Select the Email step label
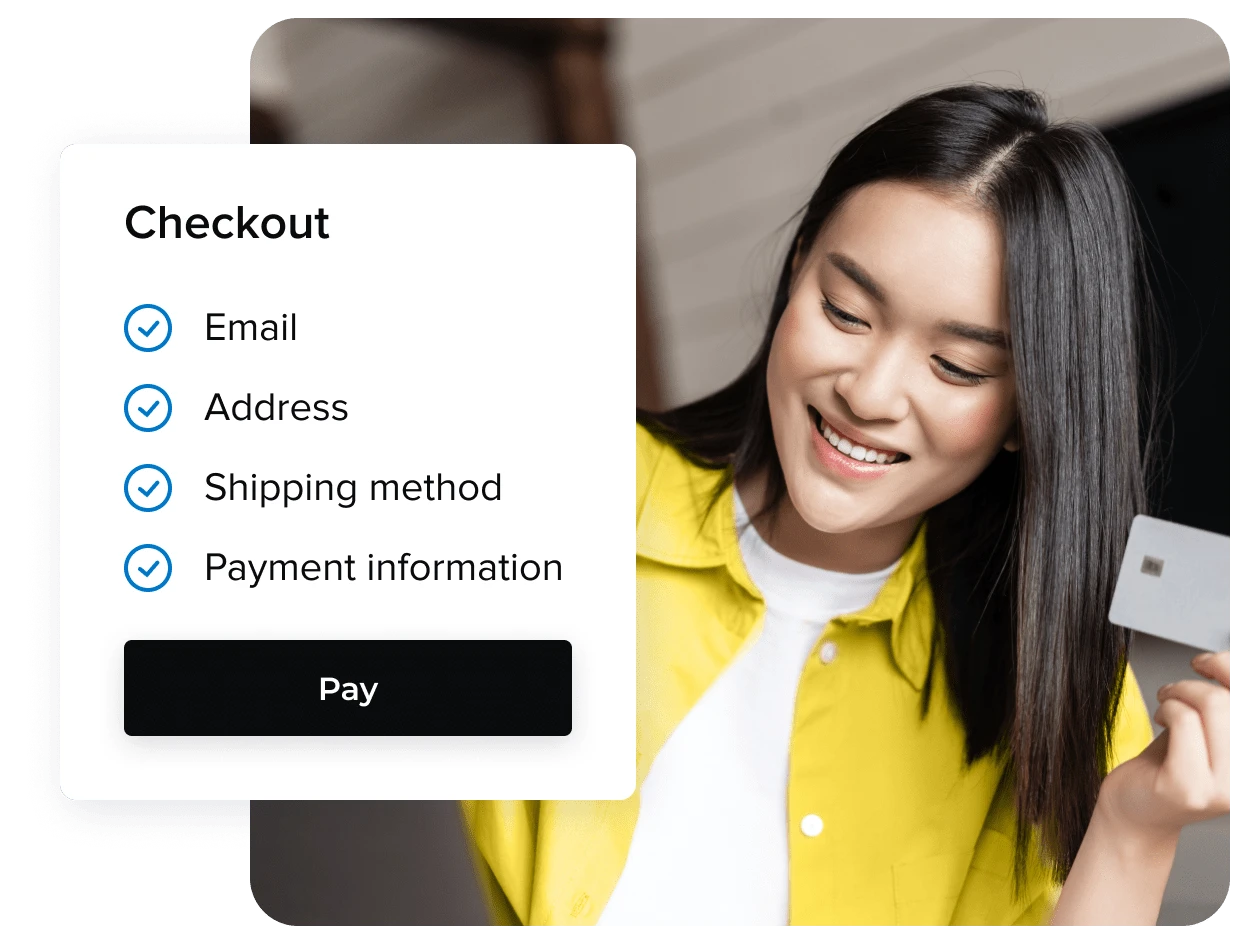This screenshot has height=944, width=1248. (x=251, y=328)
